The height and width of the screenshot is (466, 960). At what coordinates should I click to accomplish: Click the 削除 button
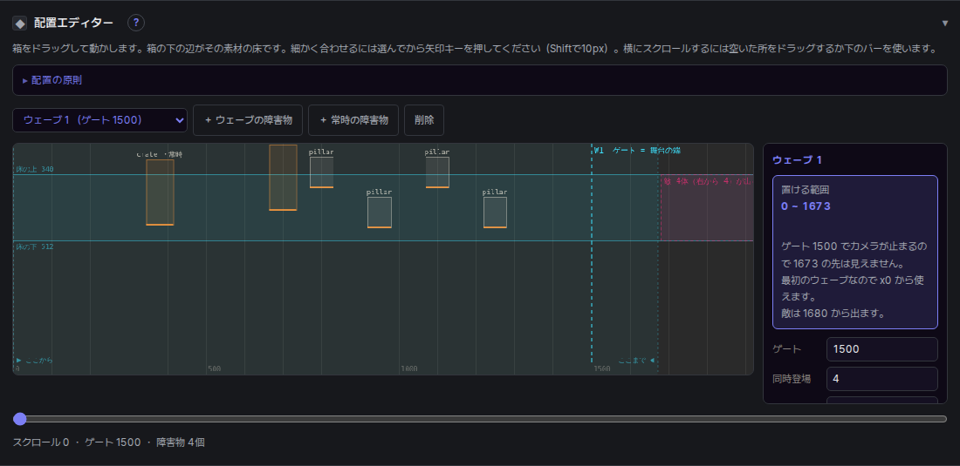point(424,120)
